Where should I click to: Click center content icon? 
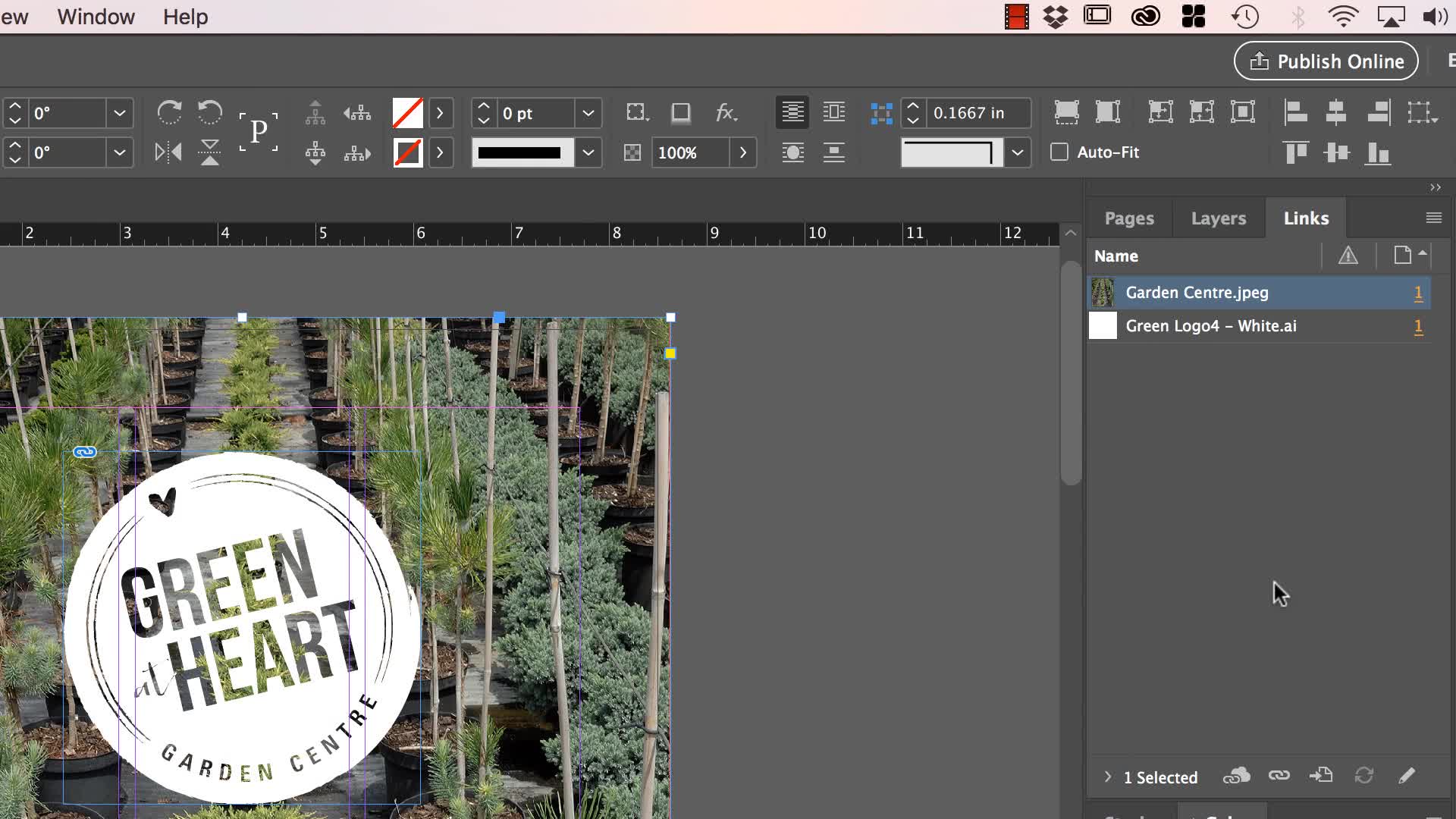[1243, 112]
